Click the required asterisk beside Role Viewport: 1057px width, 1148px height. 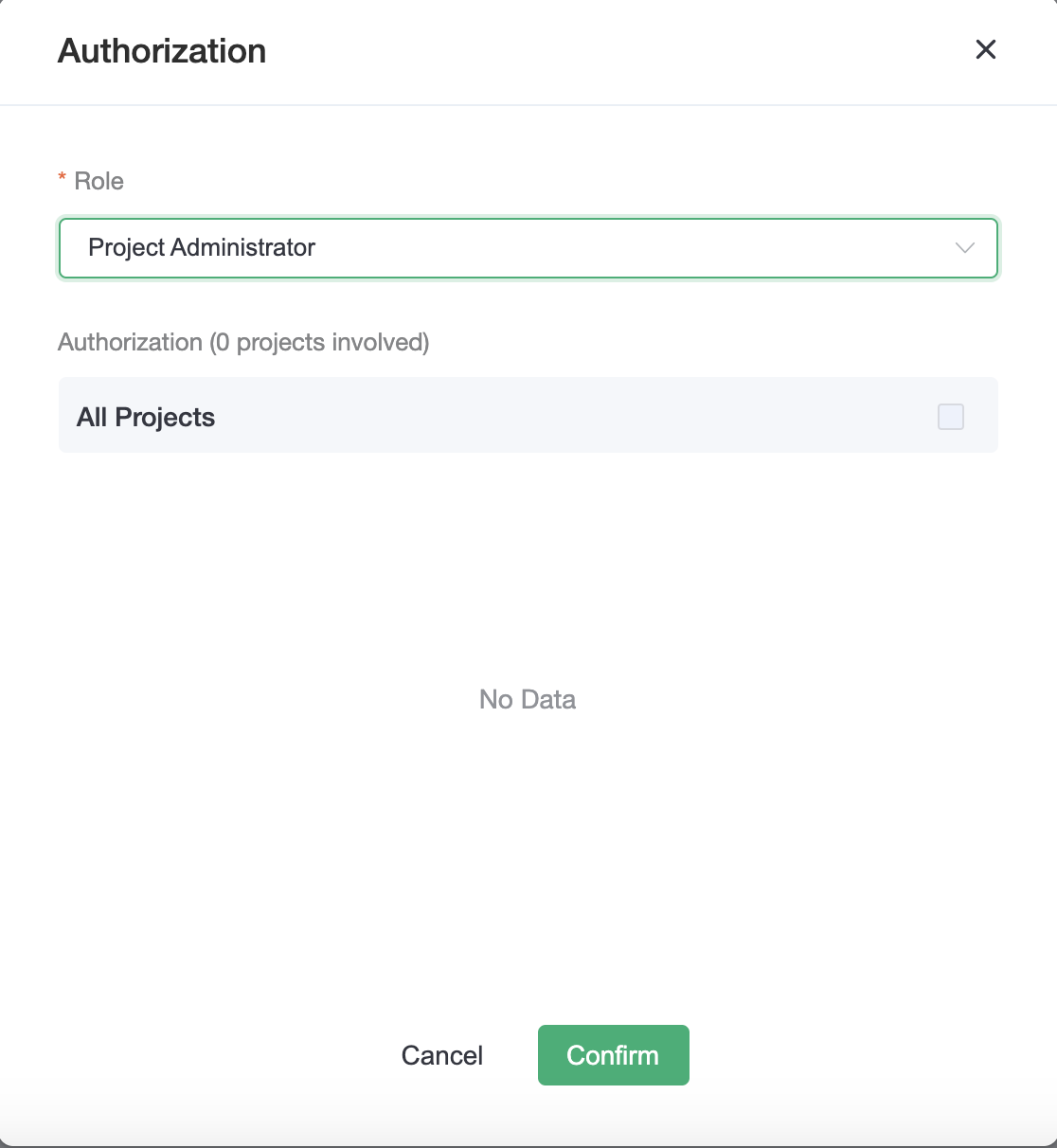63,179
